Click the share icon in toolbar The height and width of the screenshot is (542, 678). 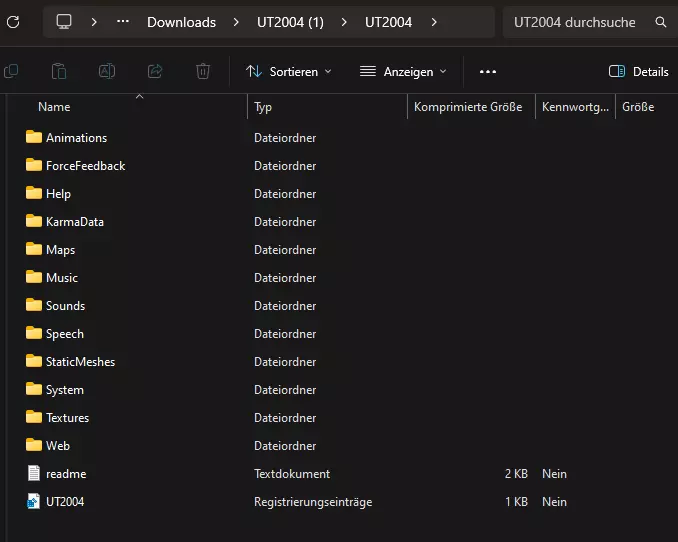(155, 71)
